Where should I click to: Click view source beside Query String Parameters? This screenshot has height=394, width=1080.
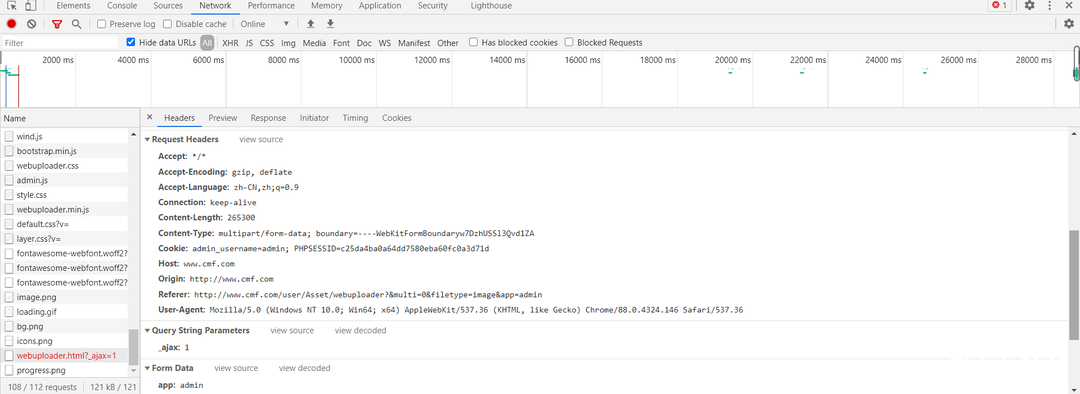[x=292, y=331]
